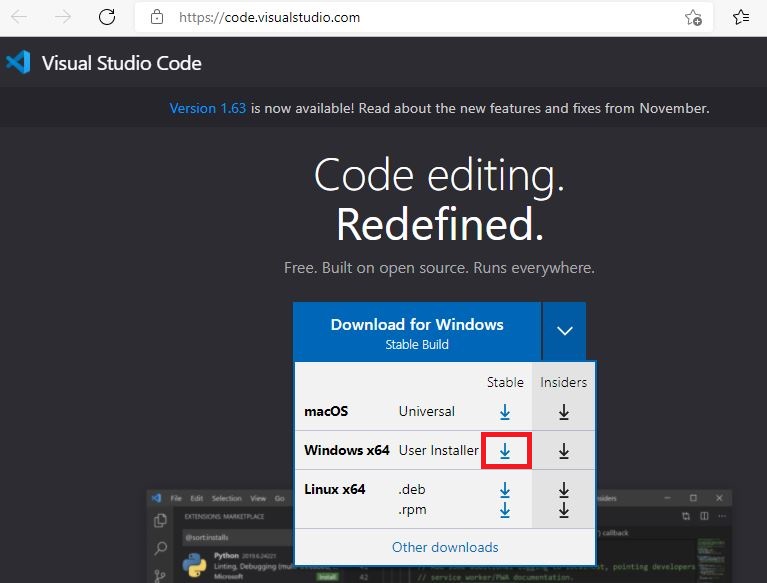The image size is (767, 583).
Task: Click the macOS row label
Action: [x=326, y=411]
